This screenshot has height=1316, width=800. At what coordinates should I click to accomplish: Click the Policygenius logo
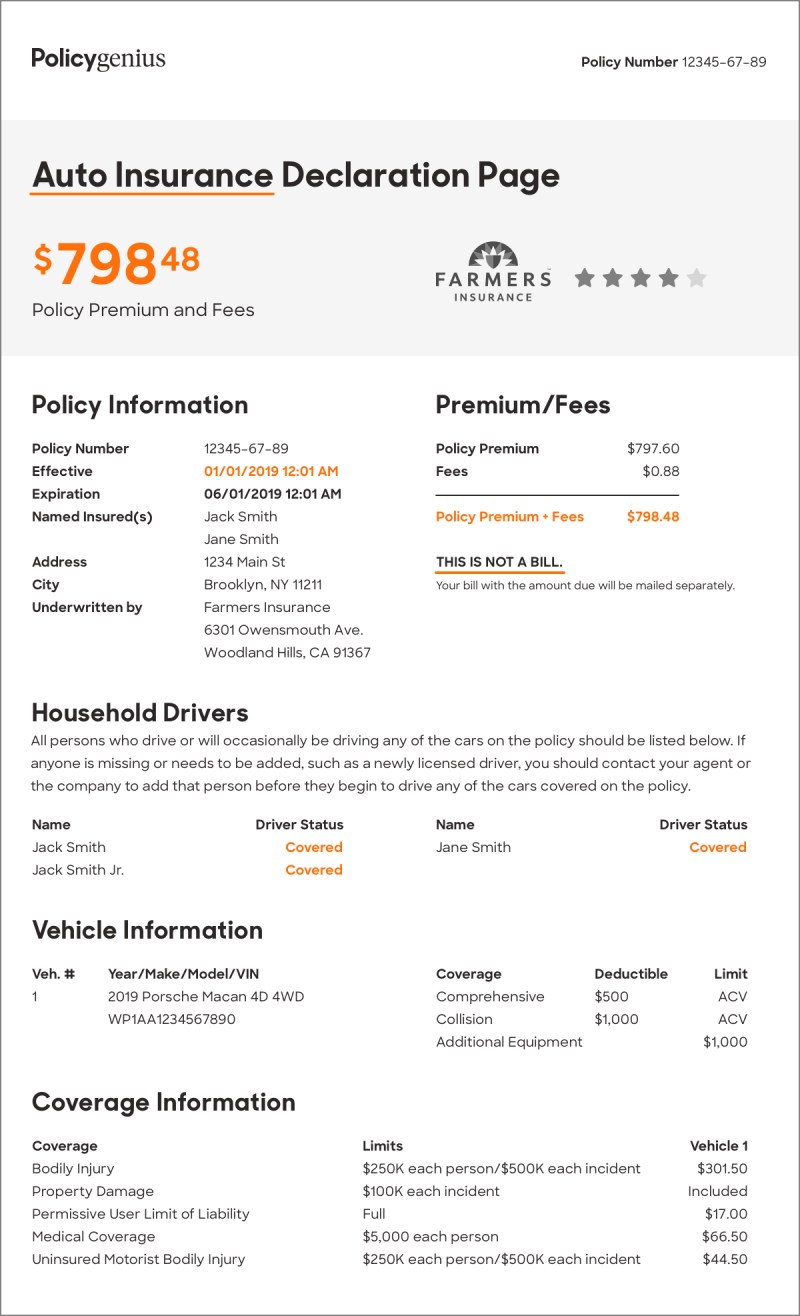pyautogui.click(x=98, y=59)
